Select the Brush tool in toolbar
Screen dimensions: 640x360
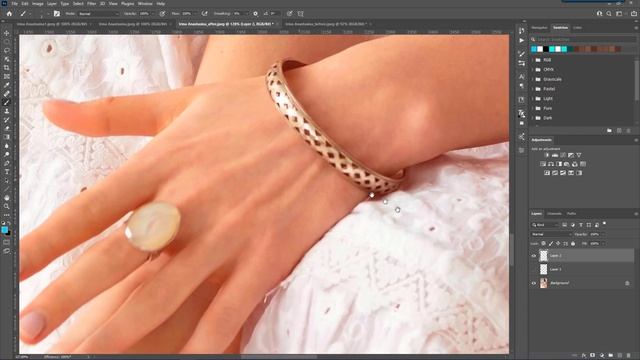click(7, 102)
